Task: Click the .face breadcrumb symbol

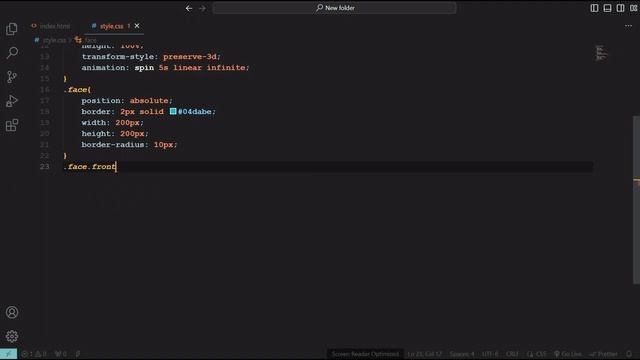Action: [x=87, y=40]
